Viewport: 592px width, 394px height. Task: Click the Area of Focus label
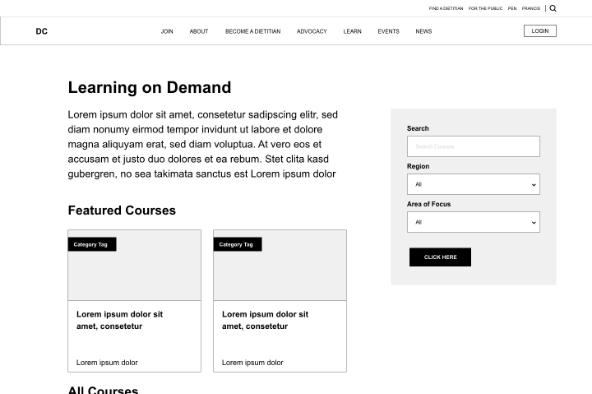tap(429, 204)
